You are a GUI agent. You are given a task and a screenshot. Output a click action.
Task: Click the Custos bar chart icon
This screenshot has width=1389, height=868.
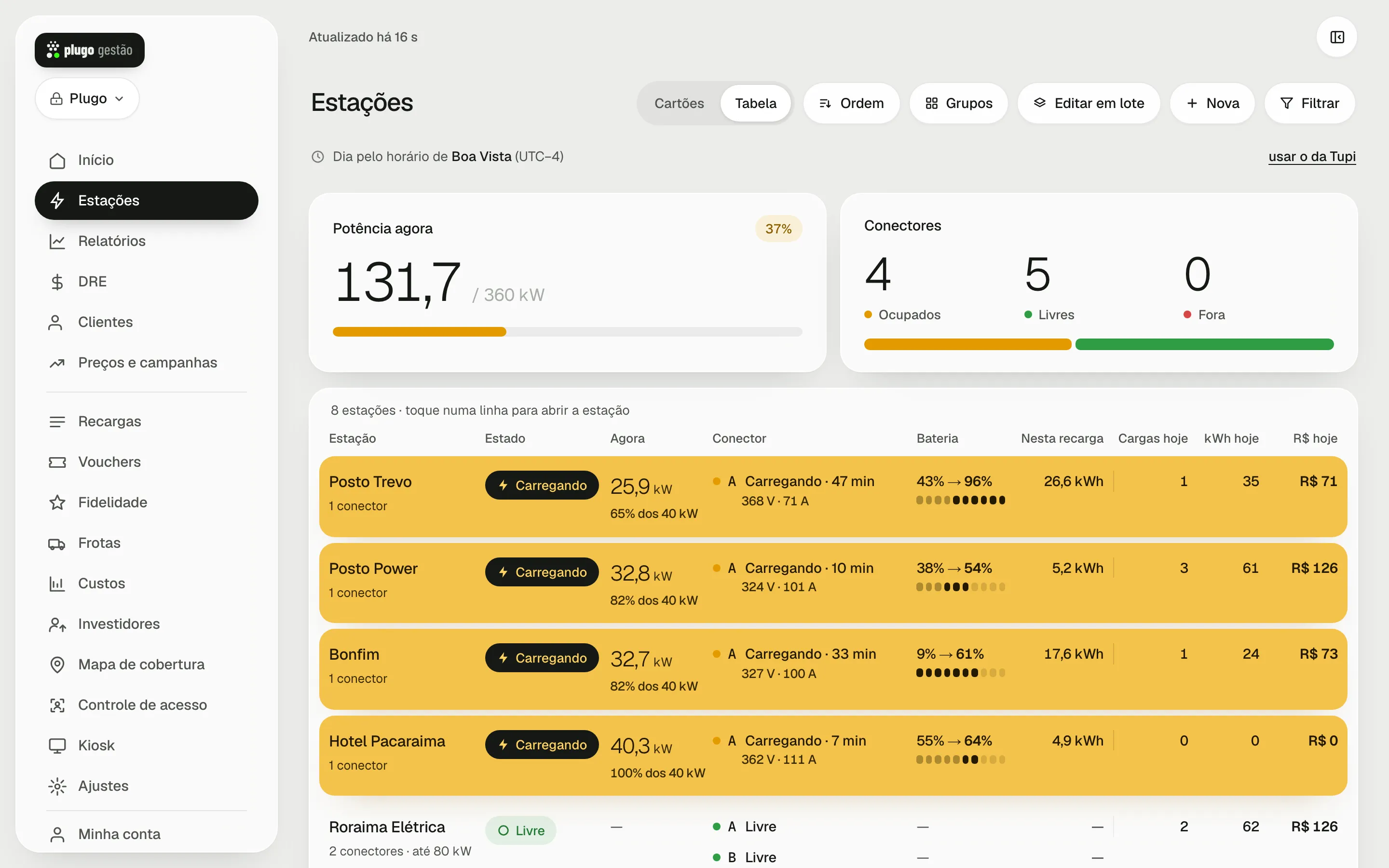[57, 584]
